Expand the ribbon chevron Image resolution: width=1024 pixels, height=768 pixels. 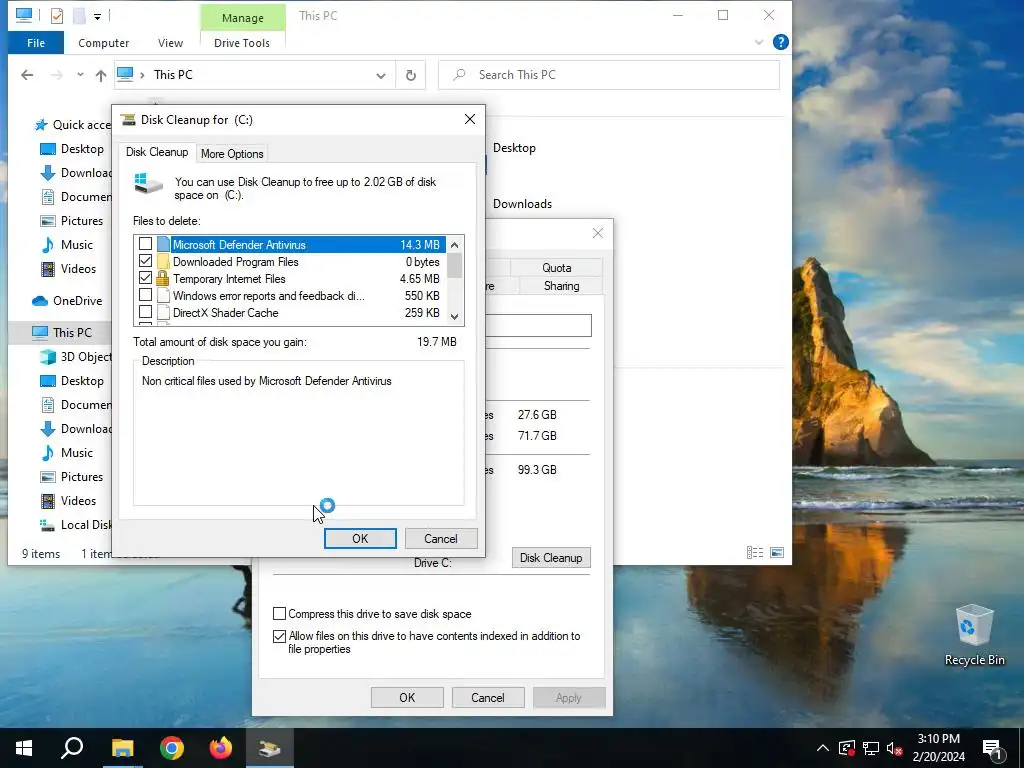759,42
